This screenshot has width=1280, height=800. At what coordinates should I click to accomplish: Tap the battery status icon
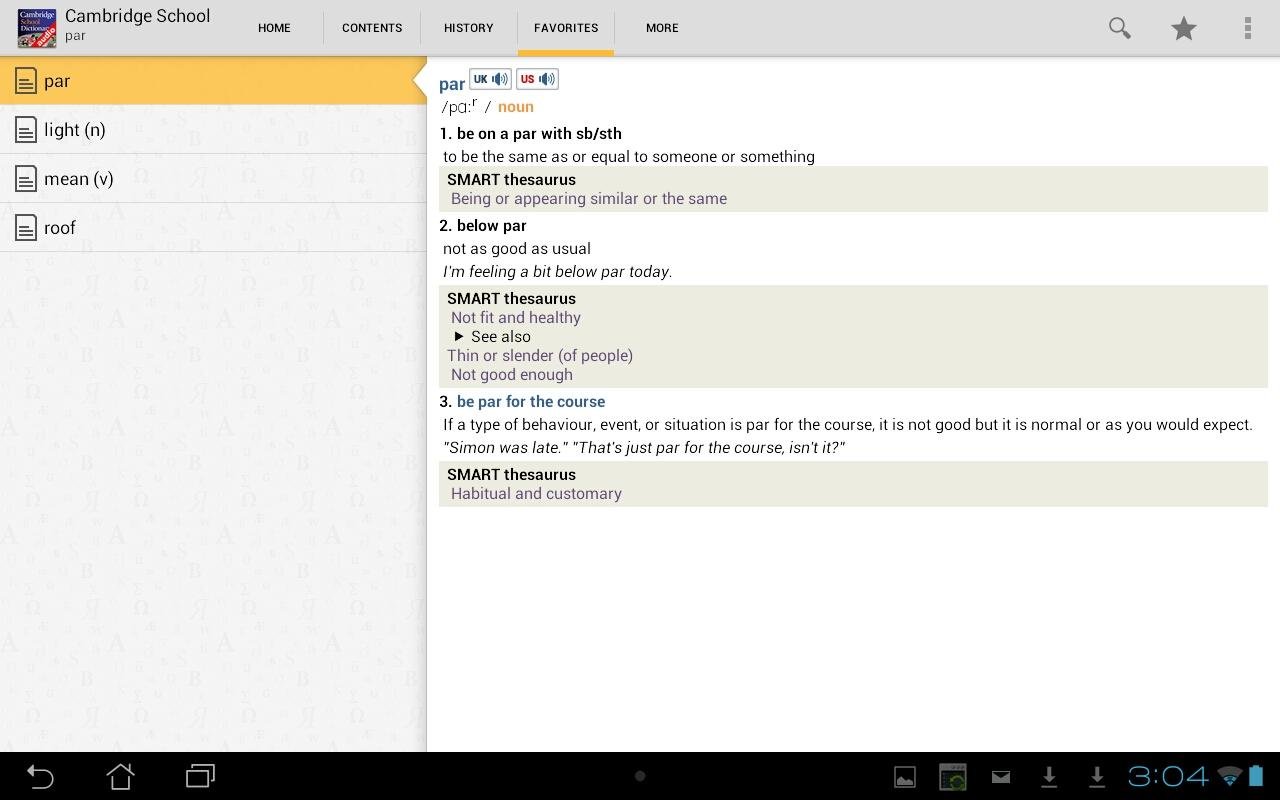tap(1257, 776)
